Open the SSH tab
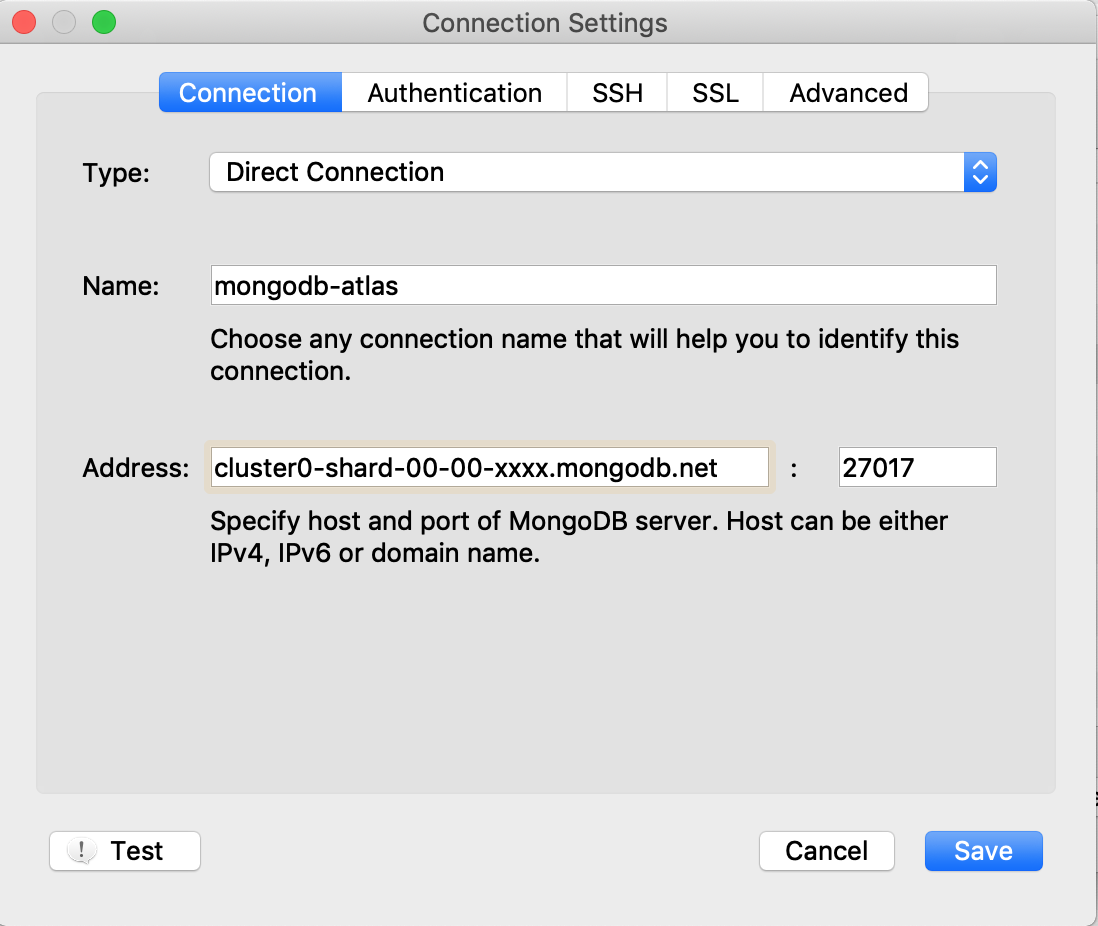 pyautogui.click(x=617, y=92)
